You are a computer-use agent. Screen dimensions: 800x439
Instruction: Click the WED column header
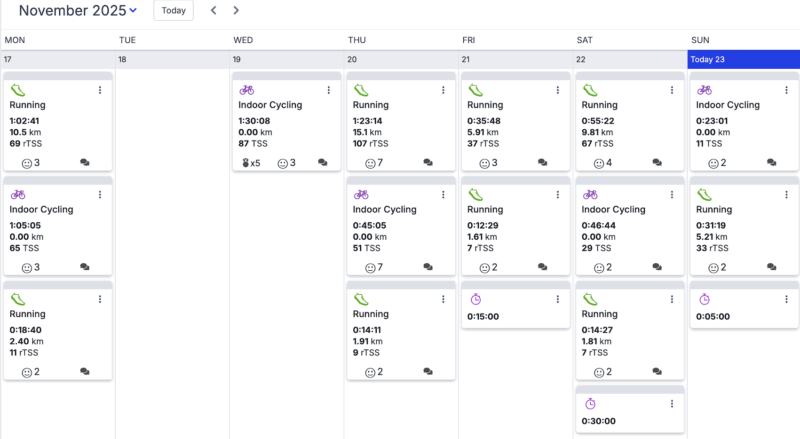(x=243, y=40)
